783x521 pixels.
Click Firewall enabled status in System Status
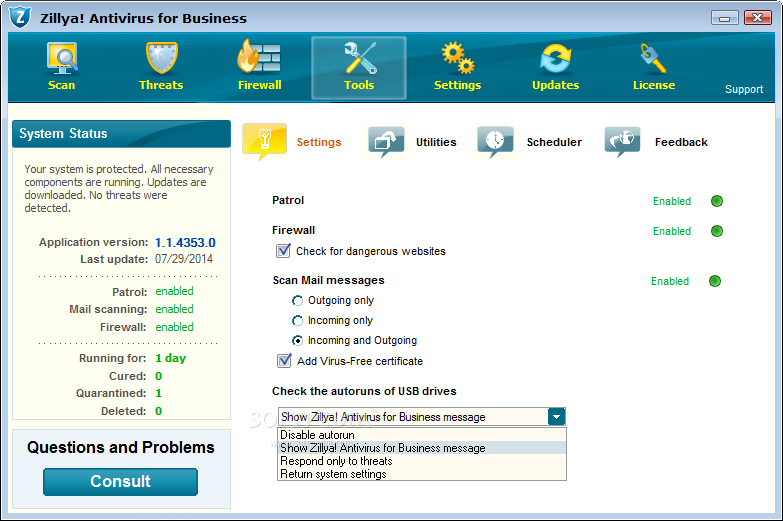click(174, 327)
